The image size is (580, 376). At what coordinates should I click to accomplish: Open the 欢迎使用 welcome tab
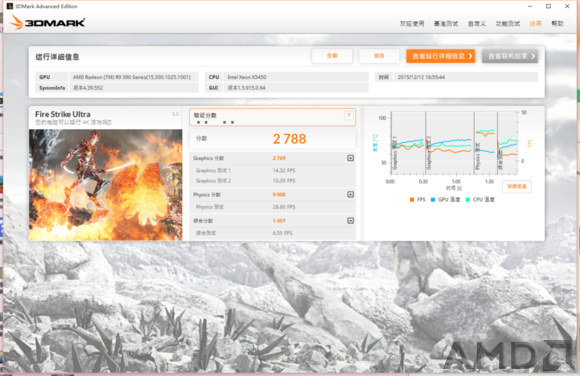click(412, 23)
